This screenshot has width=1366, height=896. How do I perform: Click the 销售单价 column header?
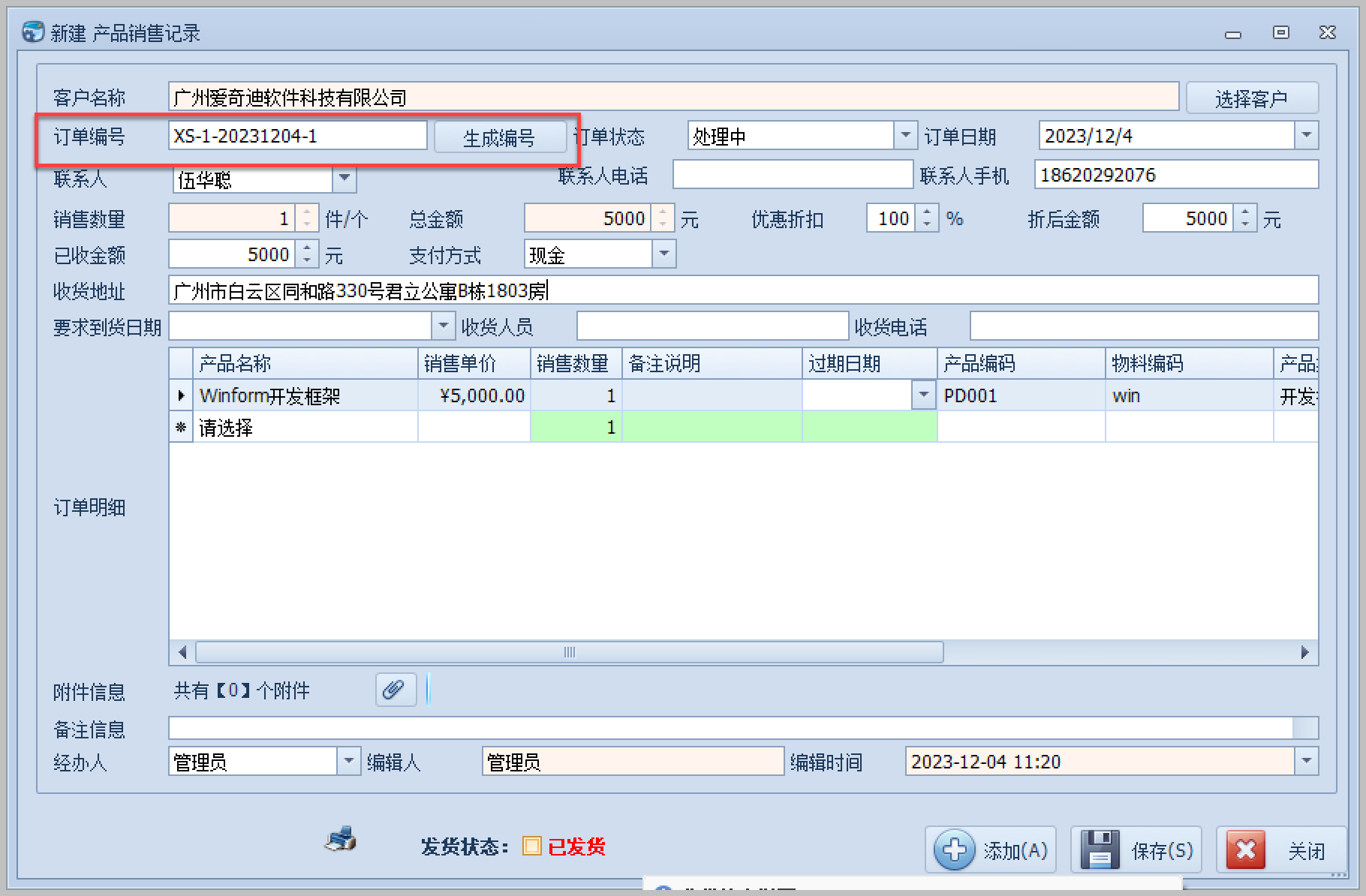click(x=474, y=363)
